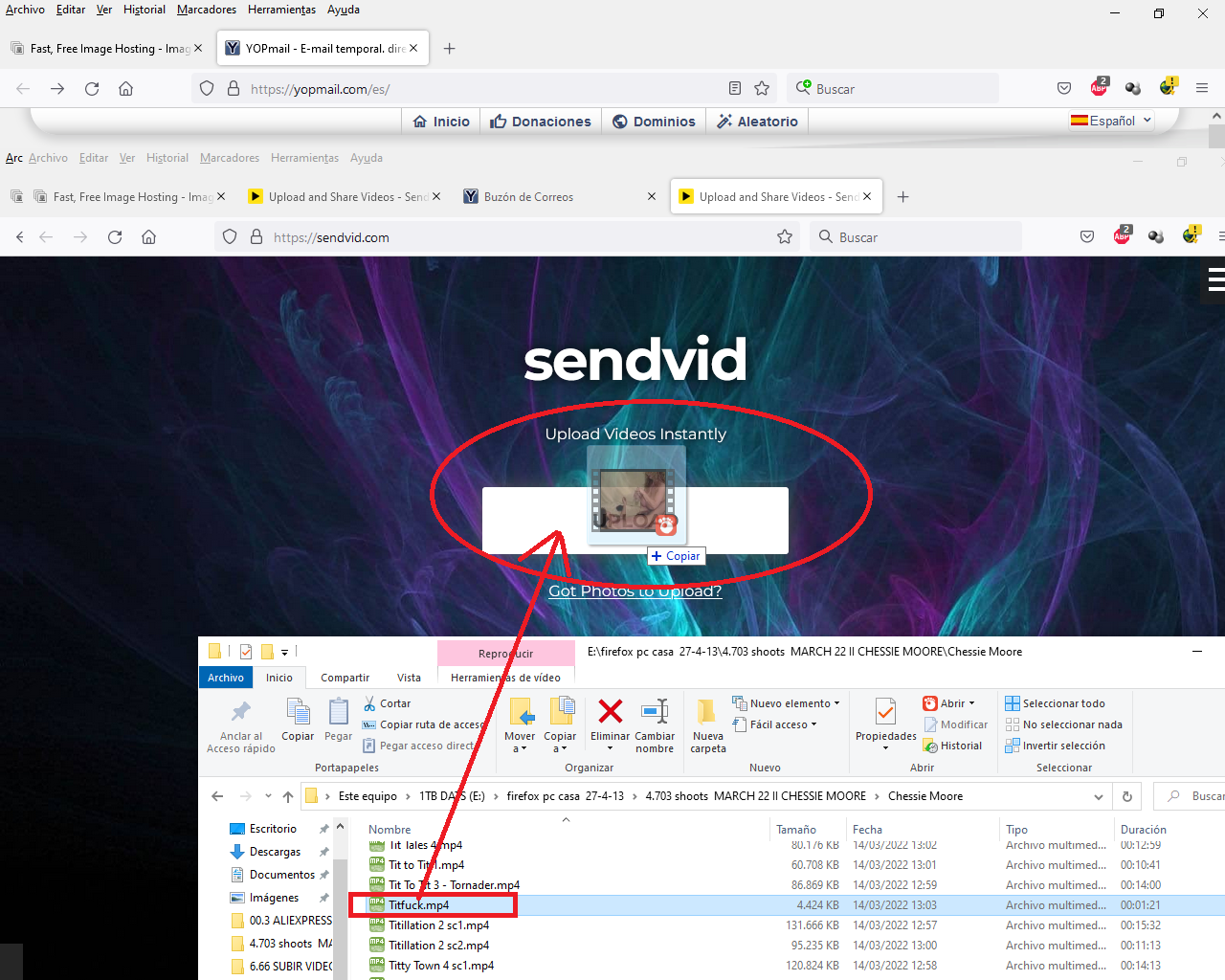Click Cambiar nombre in ribbon
The height and width of the screenshot is (980, 1225).
point(655,725)
